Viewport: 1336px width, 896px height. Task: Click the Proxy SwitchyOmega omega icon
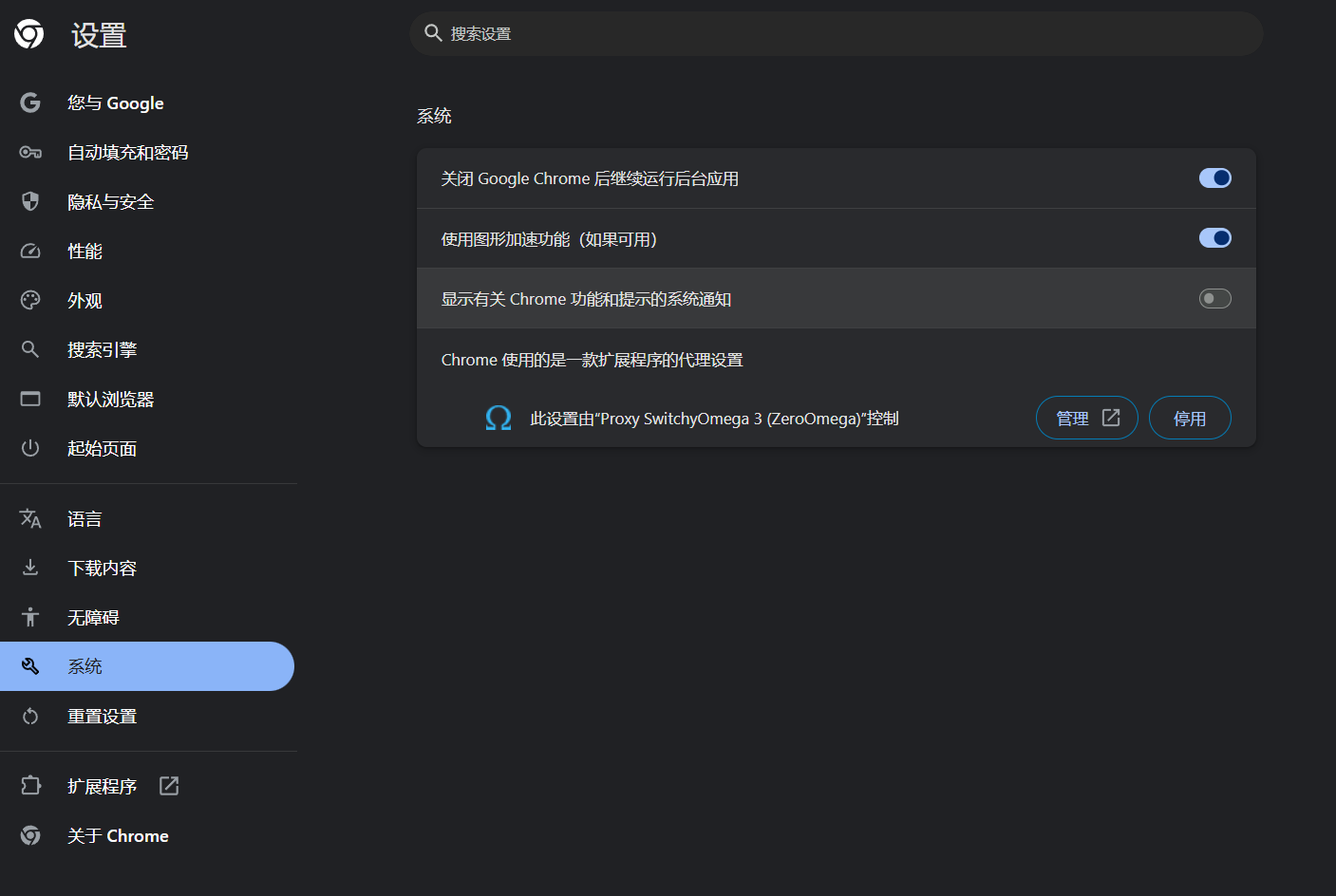[x=499, y=418]
